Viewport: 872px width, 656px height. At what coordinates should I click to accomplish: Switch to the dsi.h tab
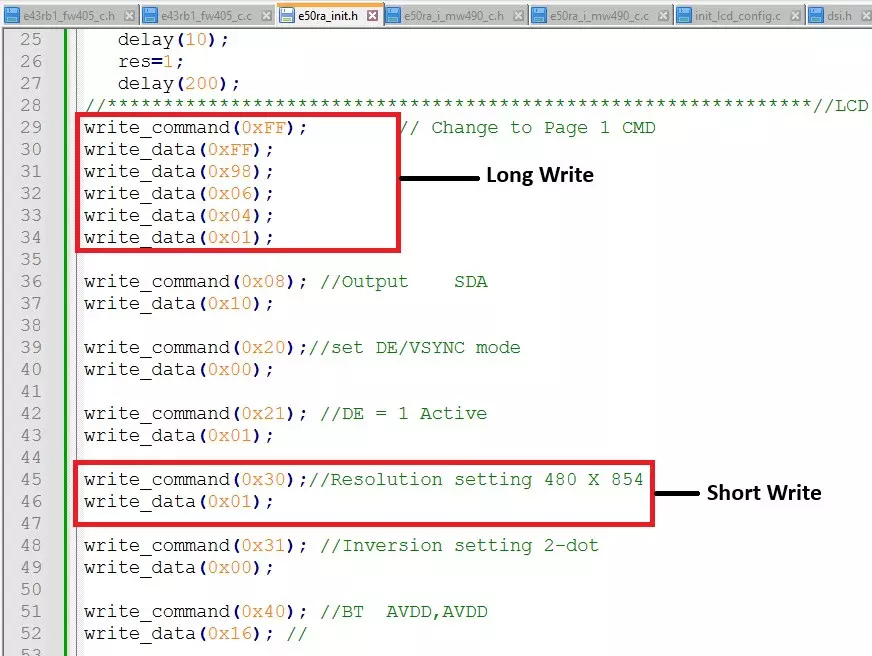(839, 15)
